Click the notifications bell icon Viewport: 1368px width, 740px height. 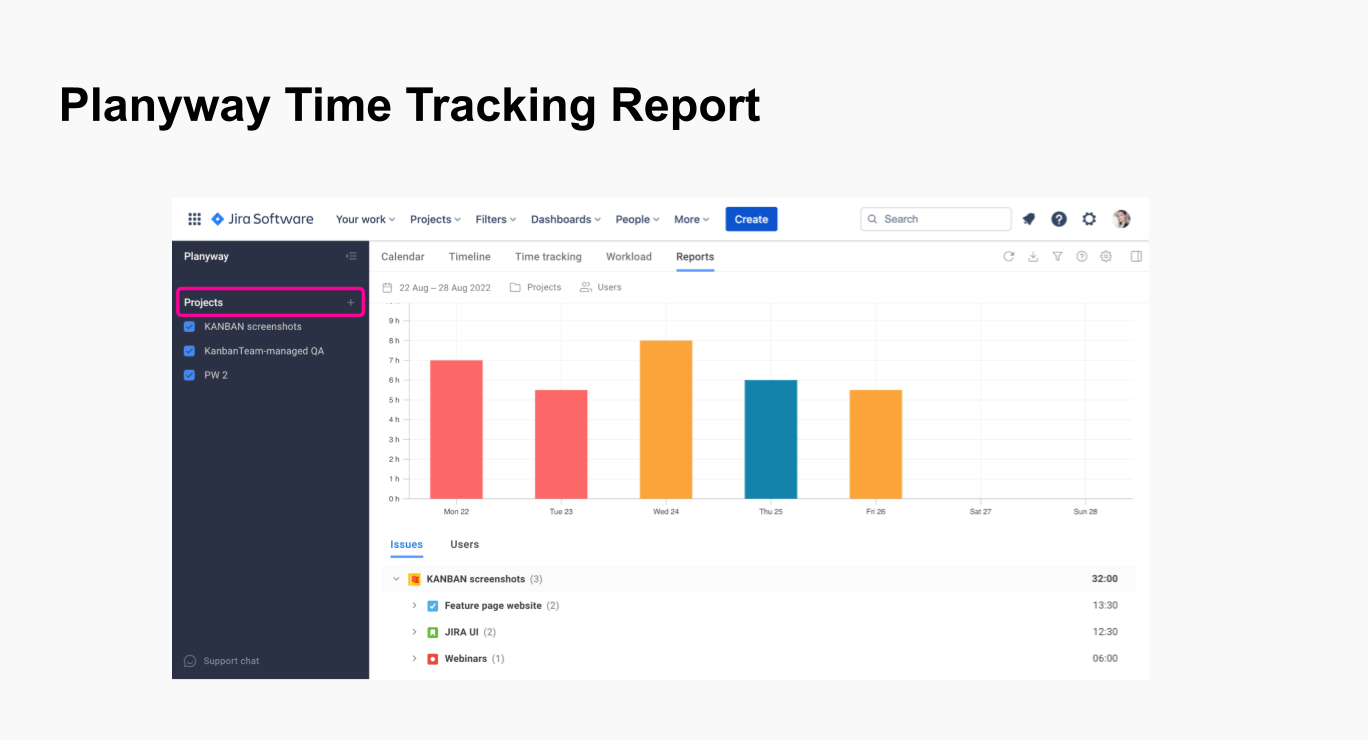click(x=1029, y=219)
